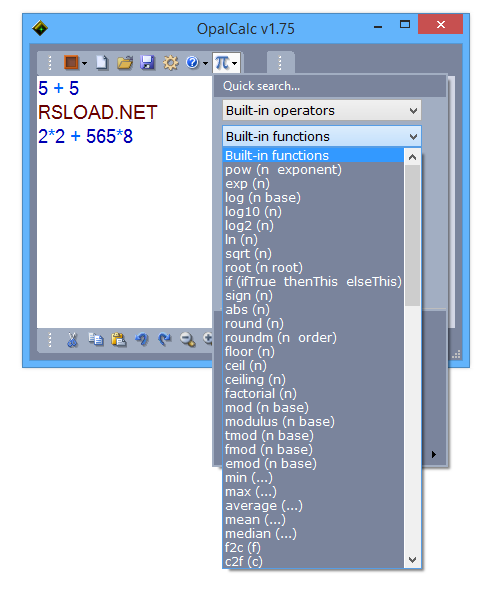Undo the last action with the left arrow
This screenshot has width=491, height=599.
click(x=141, y=339)
